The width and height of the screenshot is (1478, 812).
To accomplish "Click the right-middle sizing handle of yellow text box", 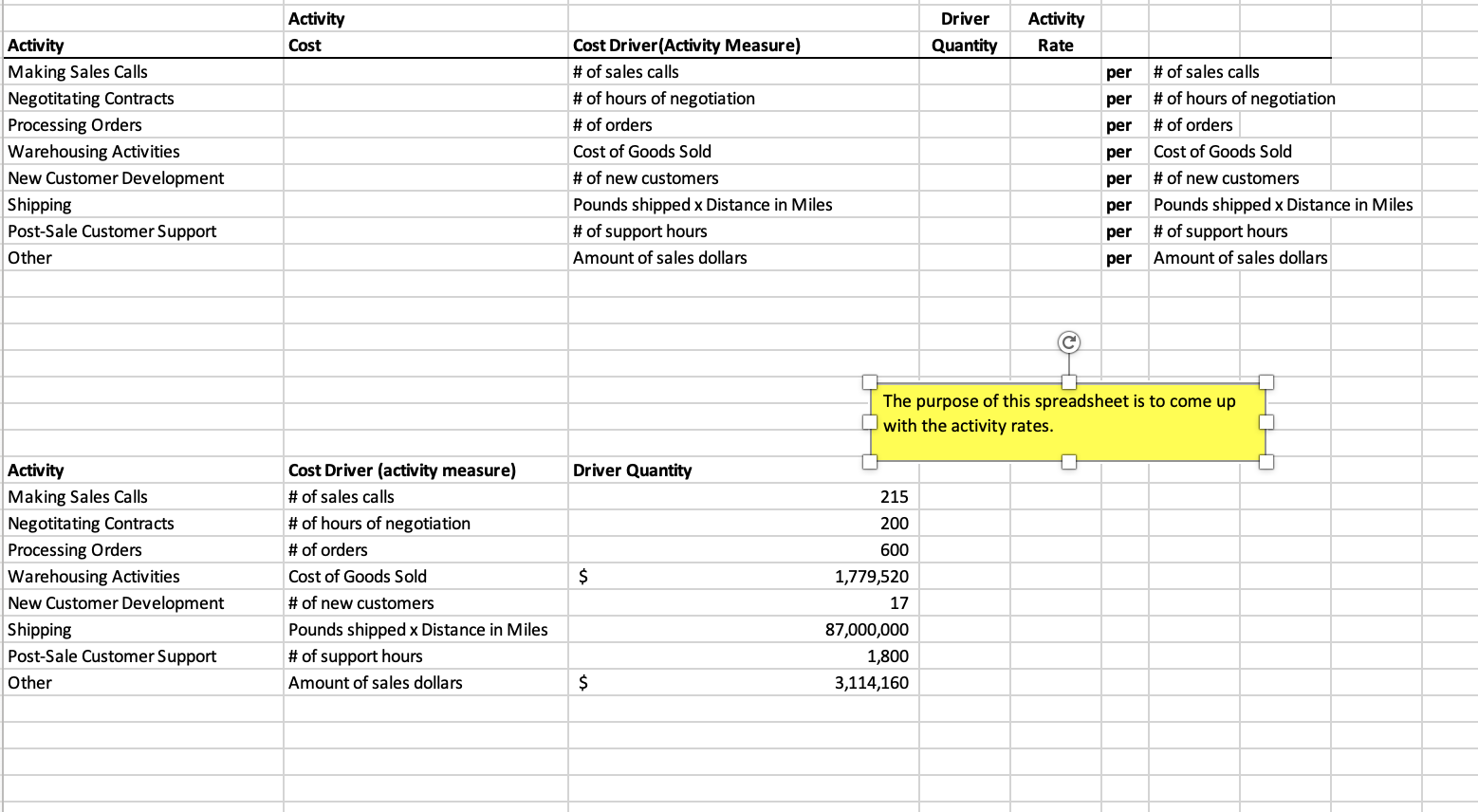I will tap(1266, 422).
